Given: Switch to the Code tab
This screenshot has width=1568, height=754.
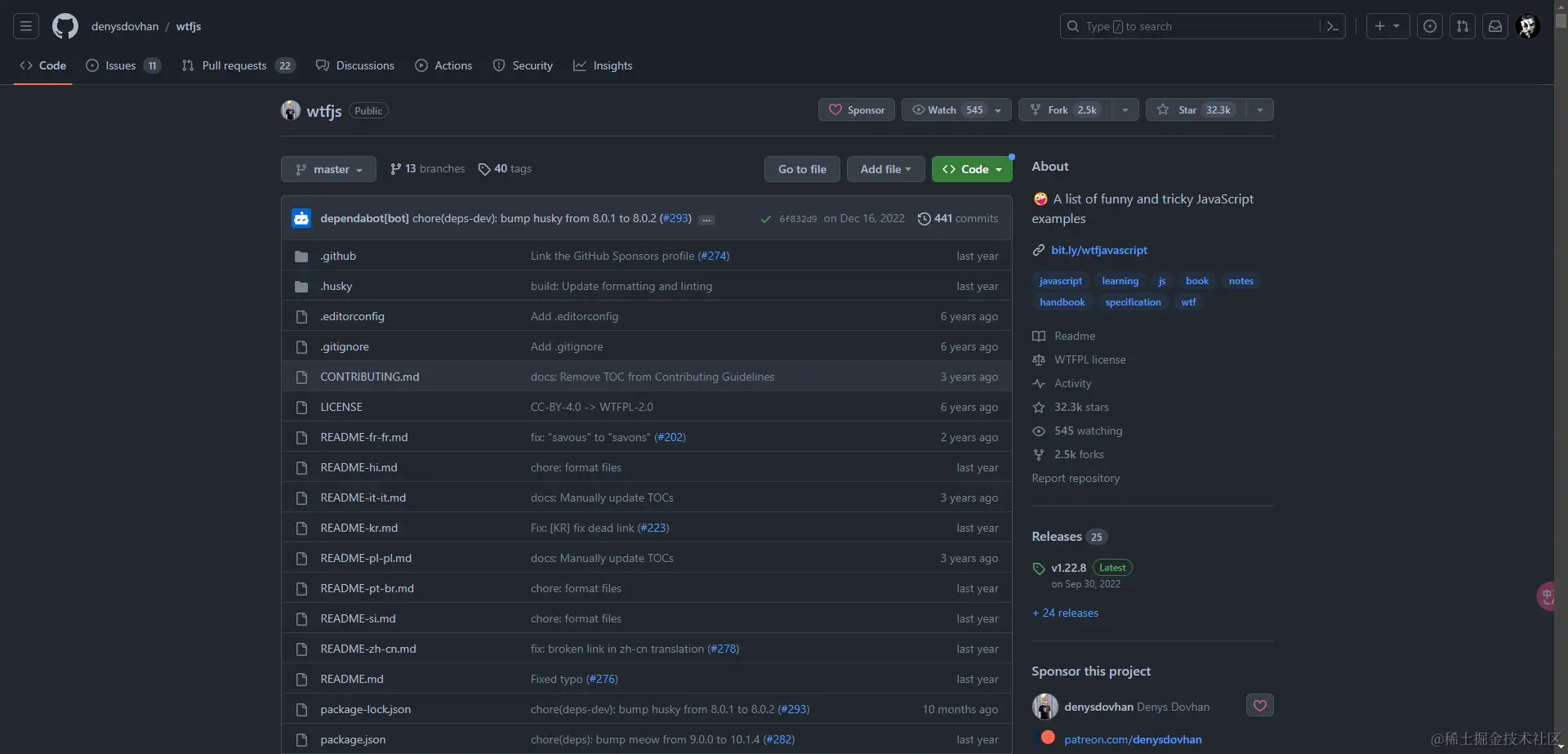Looking at the screenshot, I should click(x=43, y=65).
